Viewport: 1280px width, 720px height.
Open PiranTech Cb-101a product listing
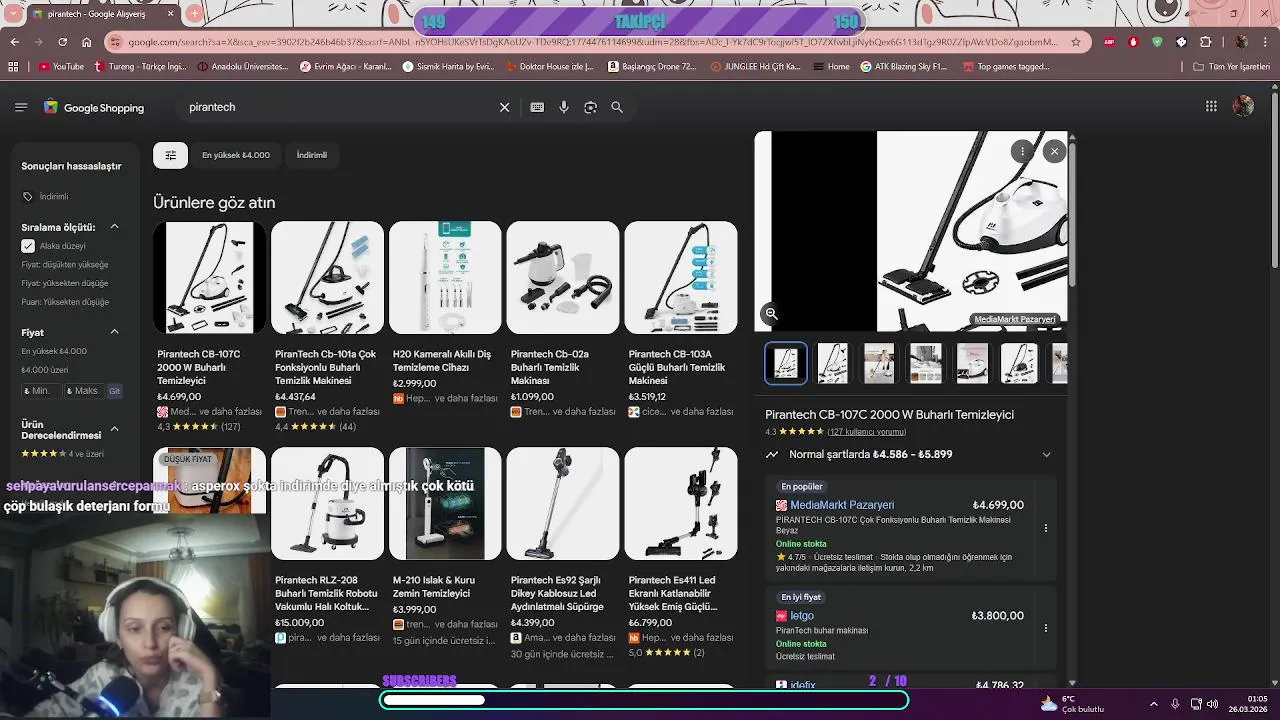coord(327,277)
